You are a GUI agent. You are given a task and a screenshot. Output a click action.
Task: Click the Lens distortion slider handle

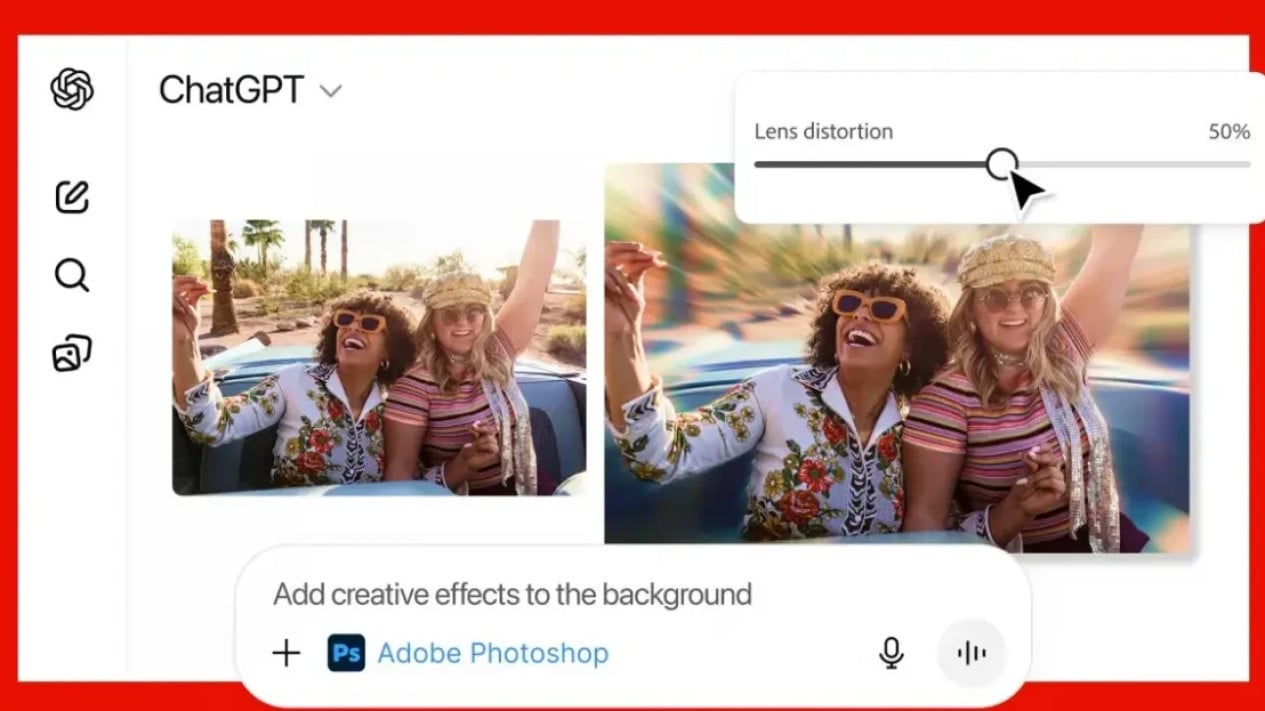(1001, 164)
